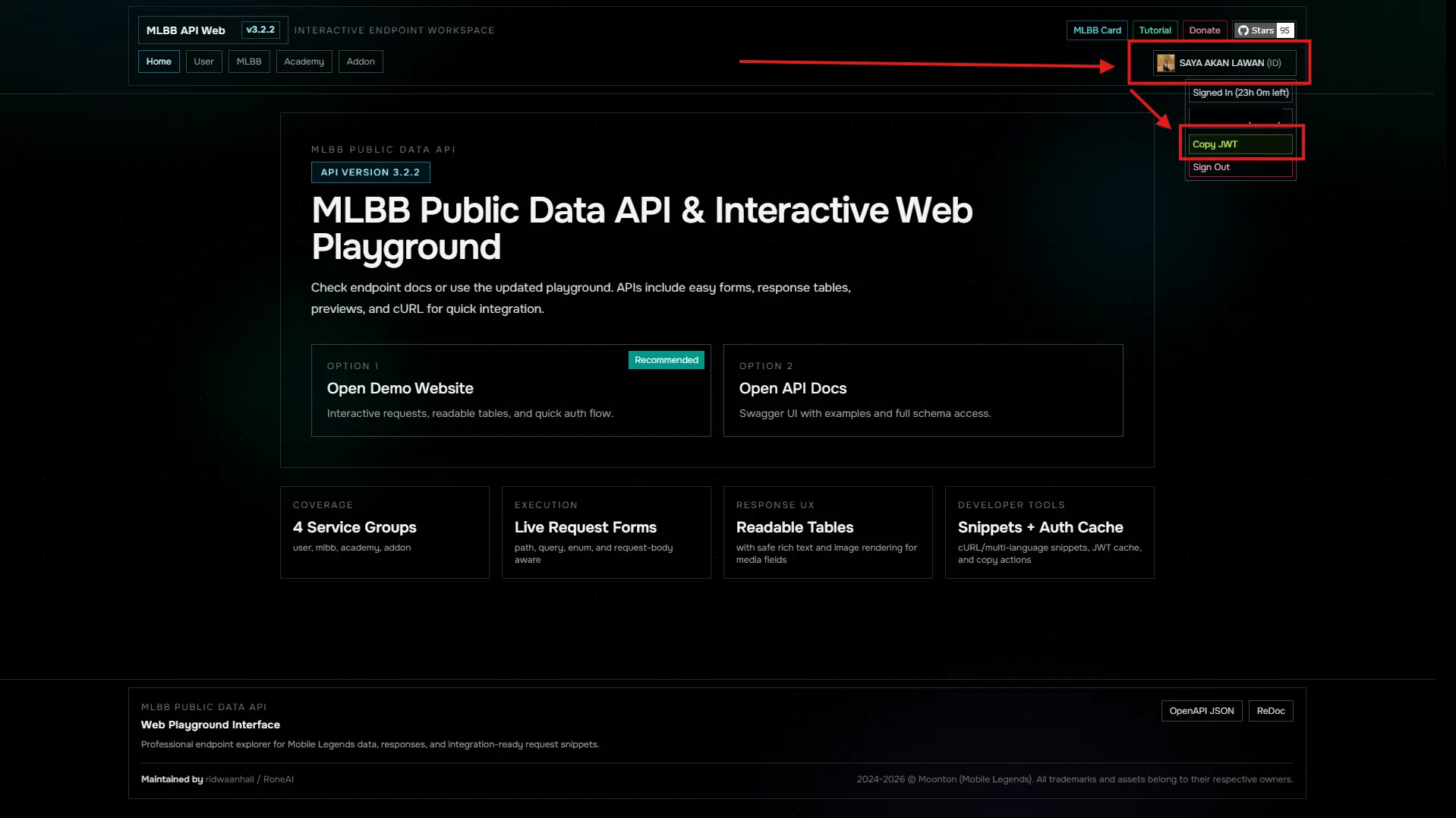
Task: Click the Moonton copyright notice text
Action: [x=1075, y=779]
